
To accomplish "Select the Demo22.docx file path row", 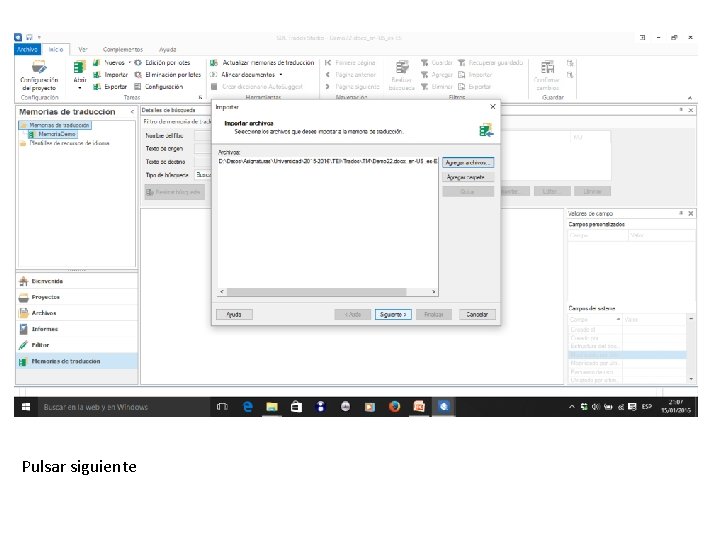I will point(327,162).
